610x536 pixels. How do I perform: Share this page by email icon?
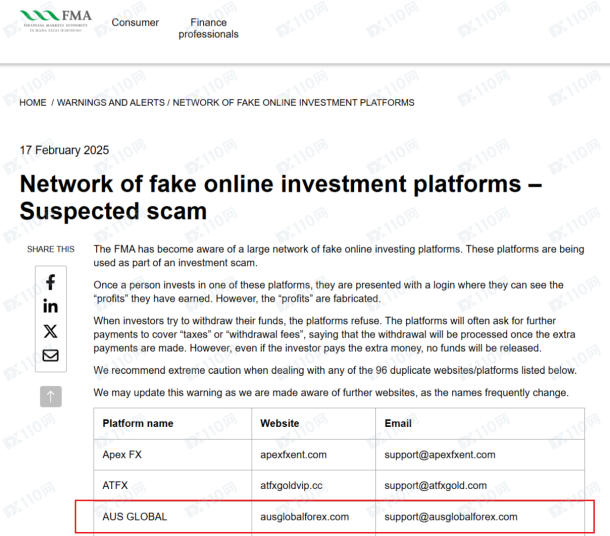(51, 356)
